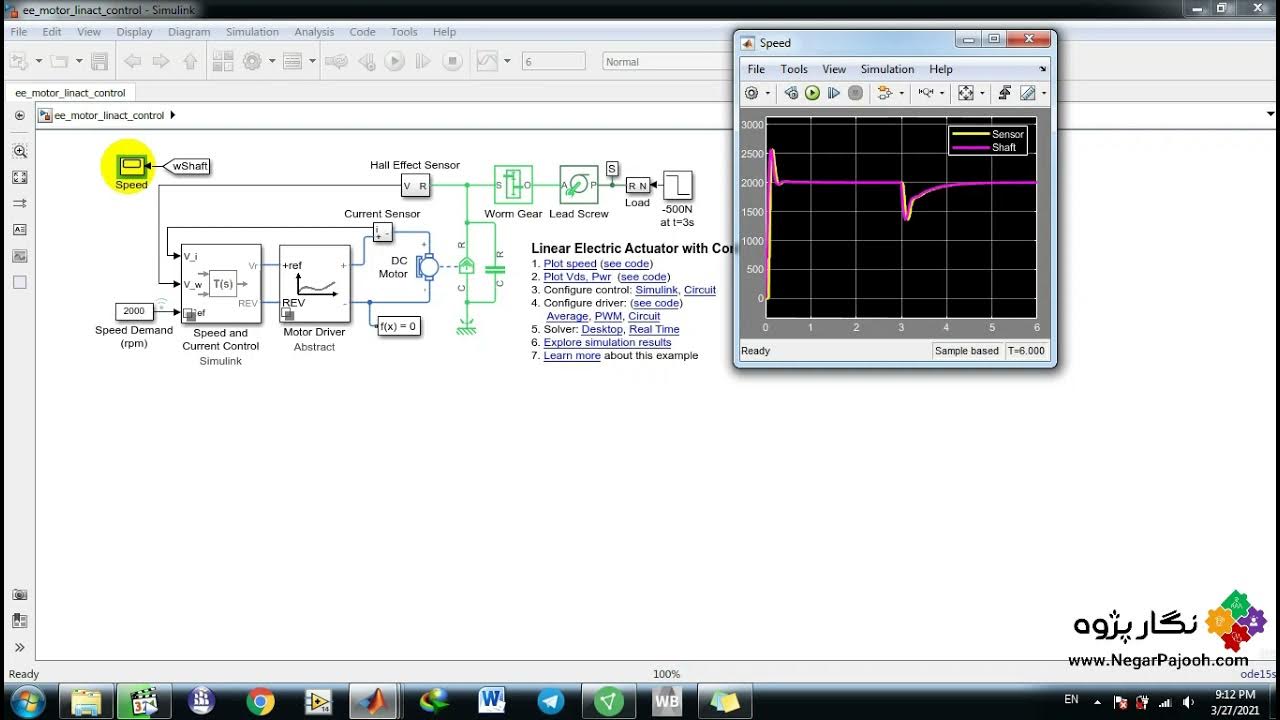Open dropdown next to scope zoom tool
The width and height of the screenshot is (1280, 720).
point(941,93)
